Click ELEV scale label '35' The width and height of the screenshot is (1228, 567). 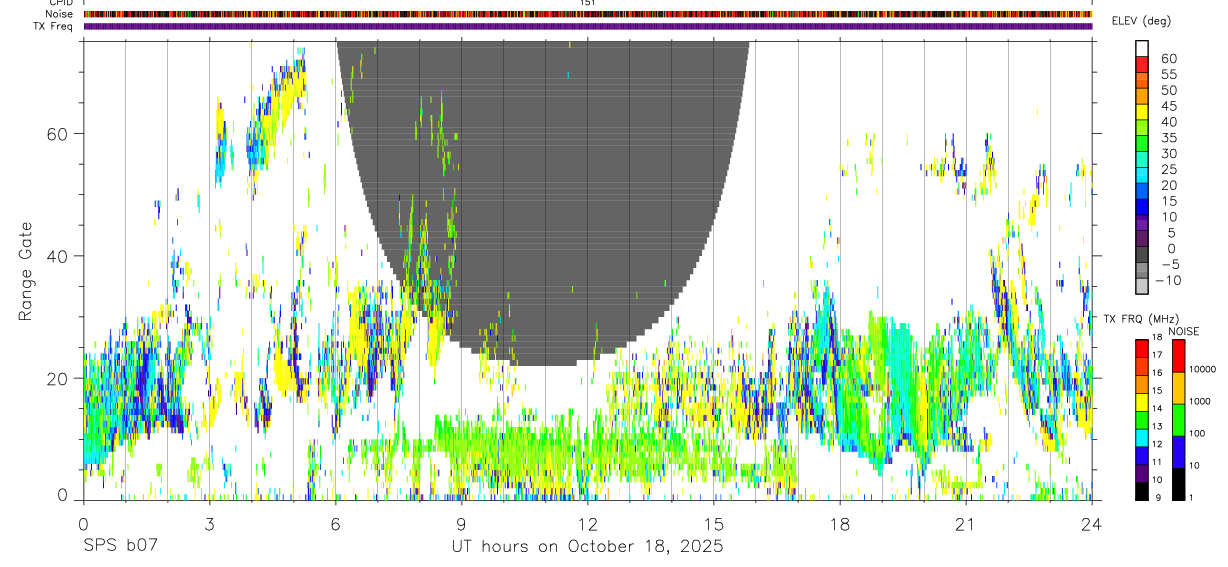tap(1169, 138)
